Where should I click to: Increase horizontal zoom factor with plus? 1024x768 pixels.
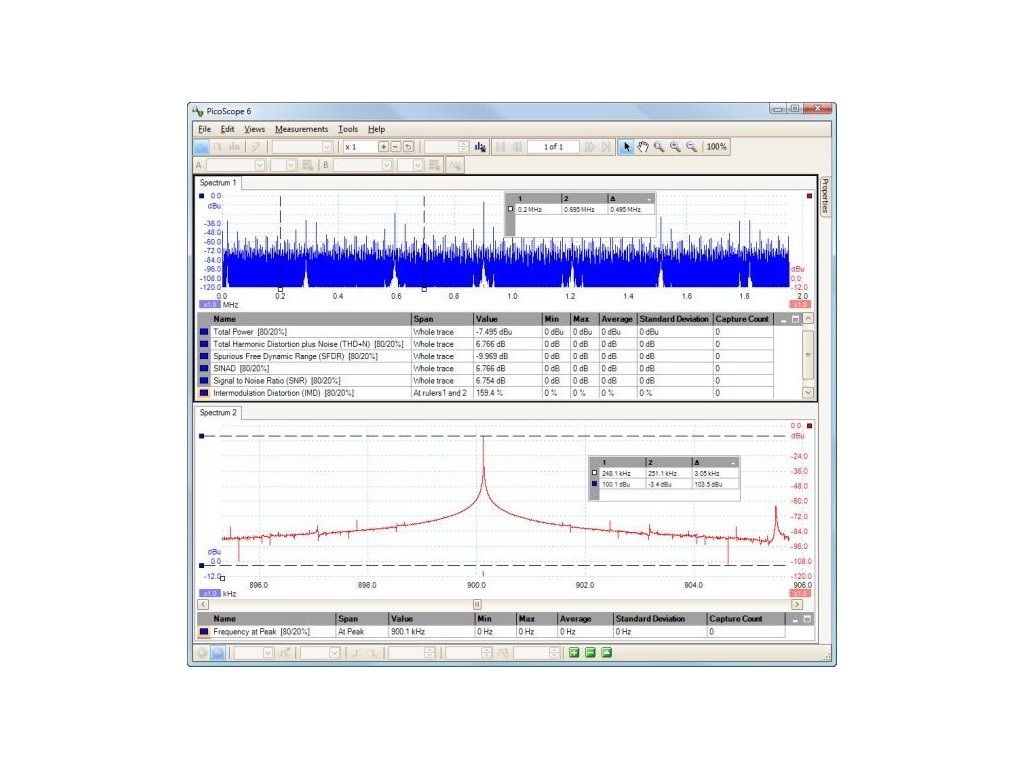(383, 147)
